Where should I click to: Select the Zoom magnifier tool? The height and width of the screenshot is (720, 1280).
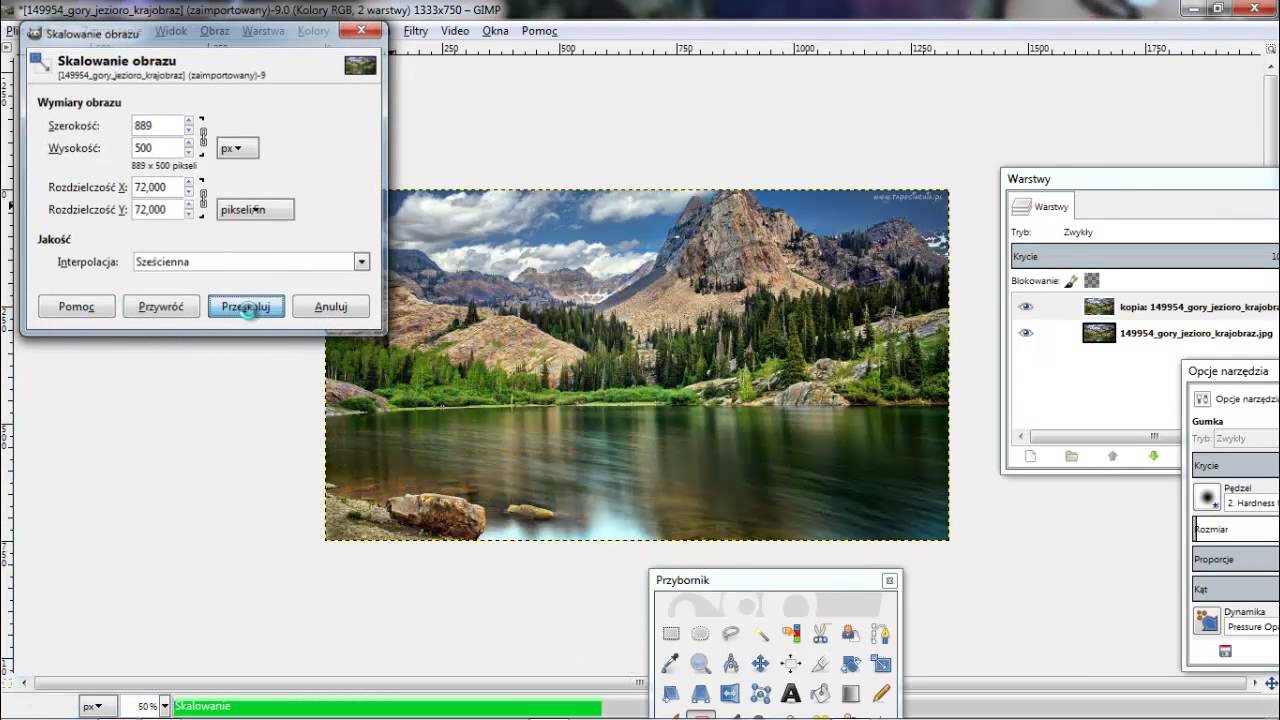click(x=701, y=663)
